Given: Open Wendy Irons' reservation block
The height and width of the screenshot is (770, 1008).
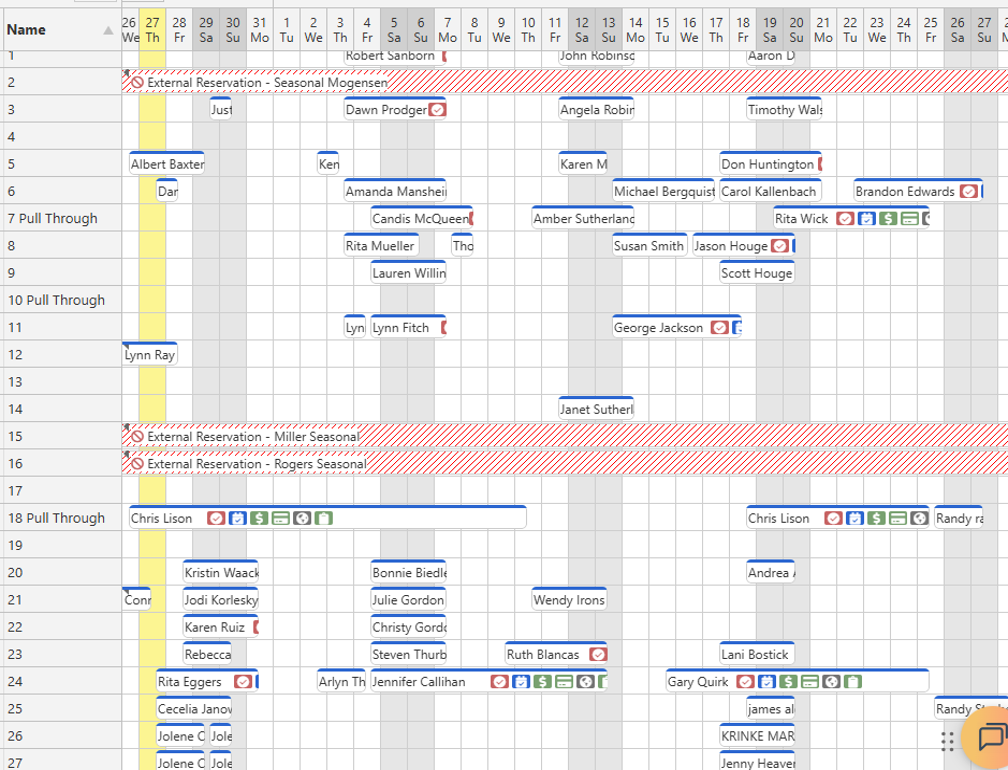Looking at the screenshot, I should coord(570,599).
